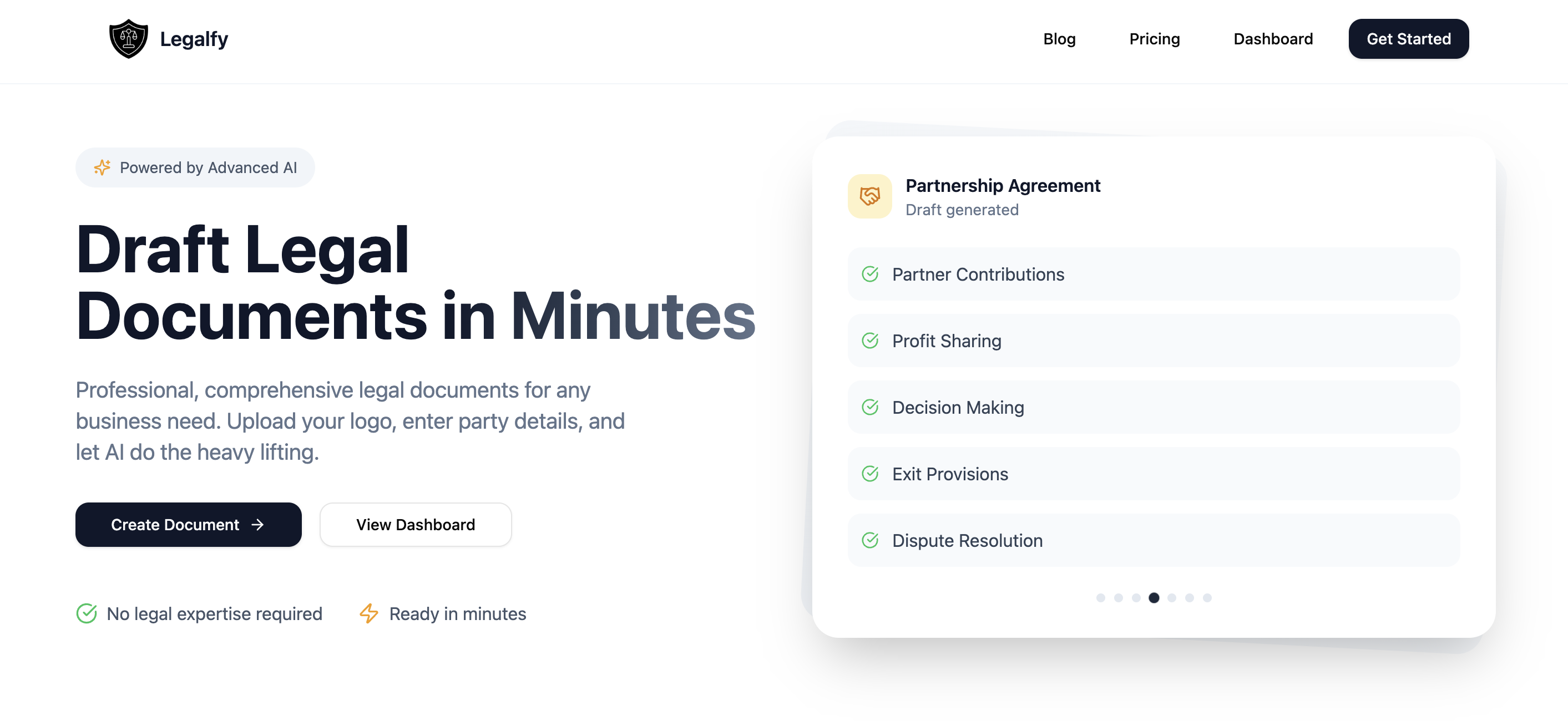Click the Legalfy brand name text
This screenshot has width=1568, height=721.
pyautogui.click(x=194, y=39)
